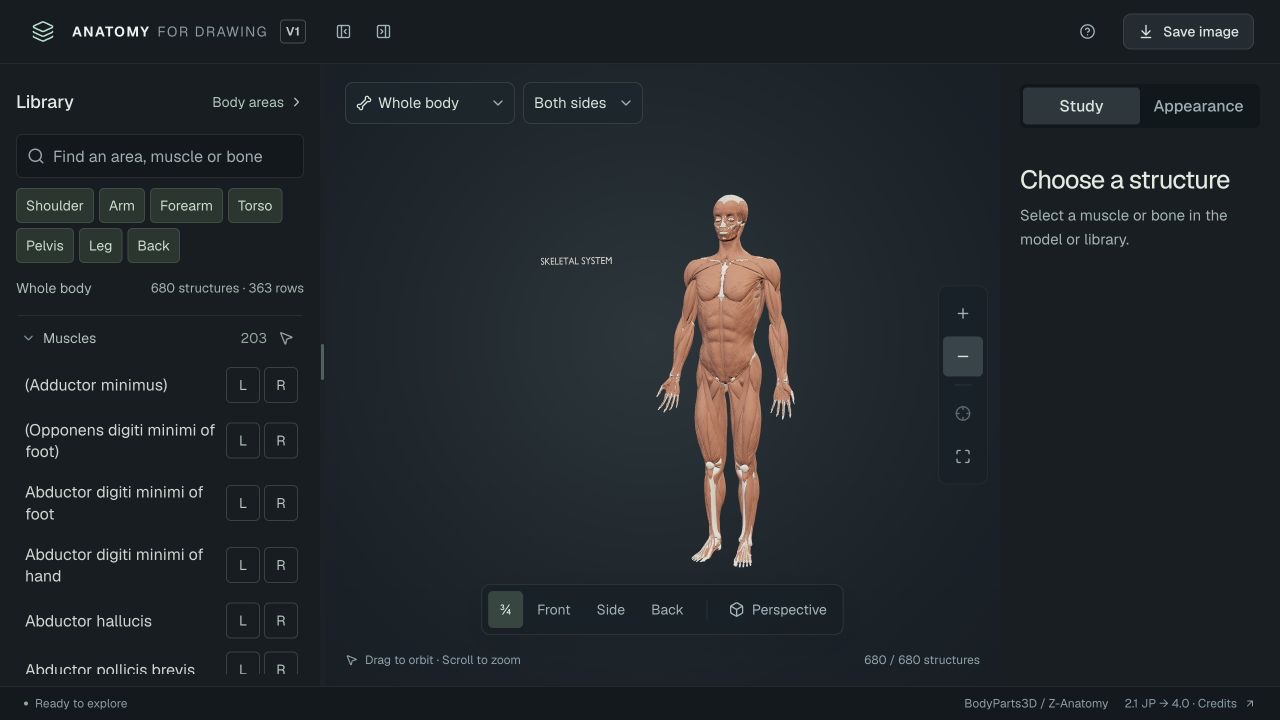Screen dimensions: 1280x720
Task: Click the V1 version badge
Action: [x=293, y=32]
